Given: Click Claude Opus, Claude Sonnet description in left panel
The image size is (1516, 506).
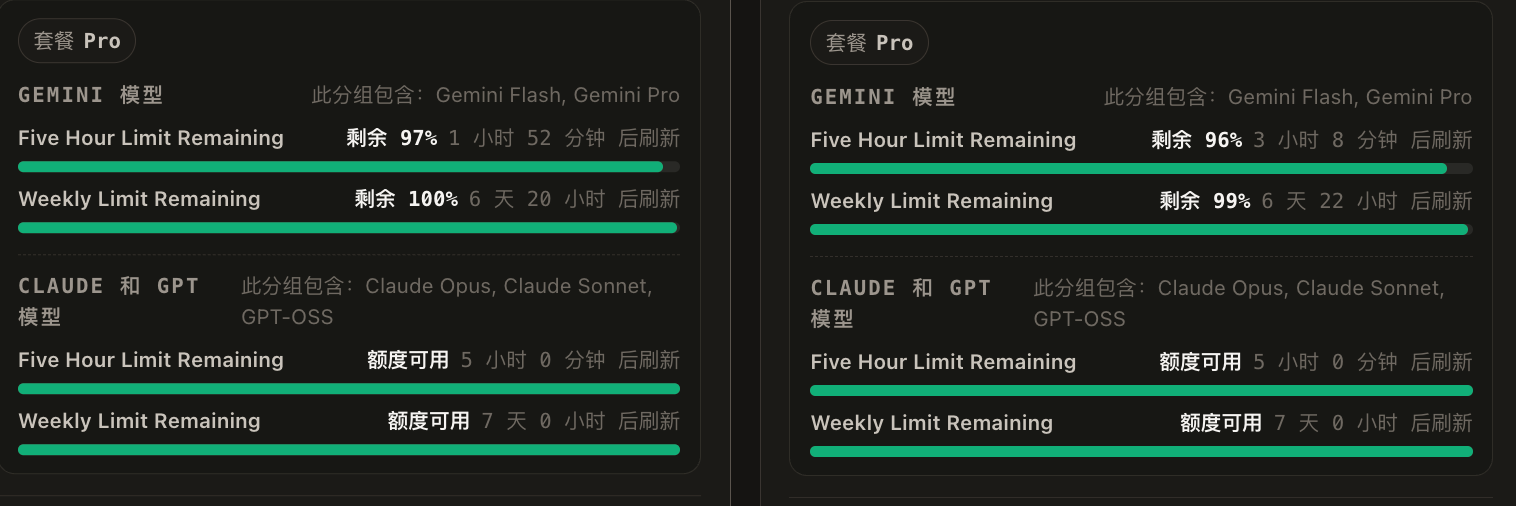Looking at the screenshot, I should [x=509, y=286].
